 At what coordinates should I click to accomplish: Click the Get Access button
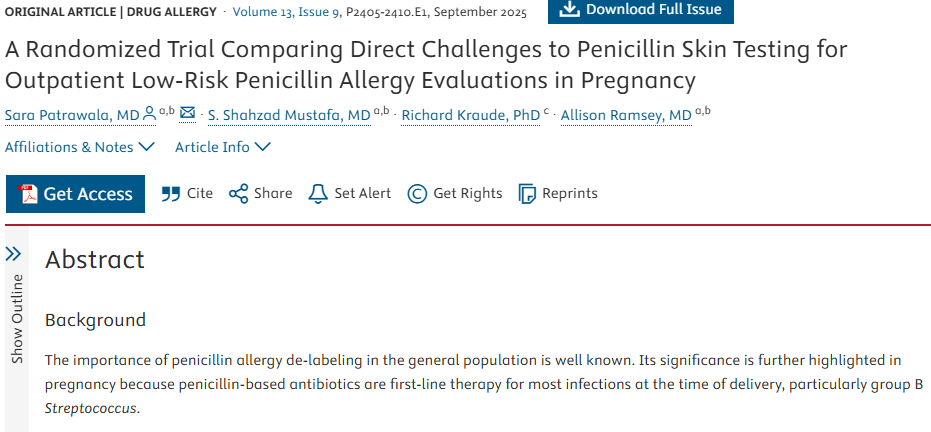(75, 194)
